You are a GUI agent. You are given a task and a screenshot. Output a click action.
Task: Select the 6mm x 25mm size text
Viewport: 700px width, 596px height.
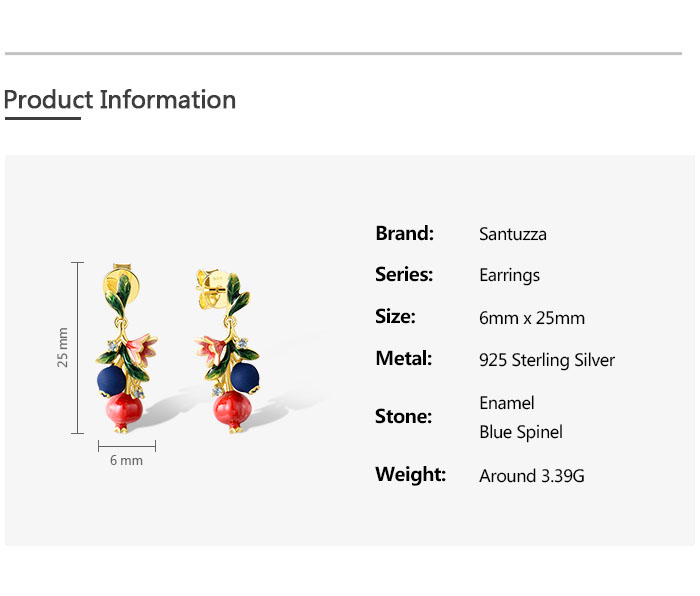(531, 318)
